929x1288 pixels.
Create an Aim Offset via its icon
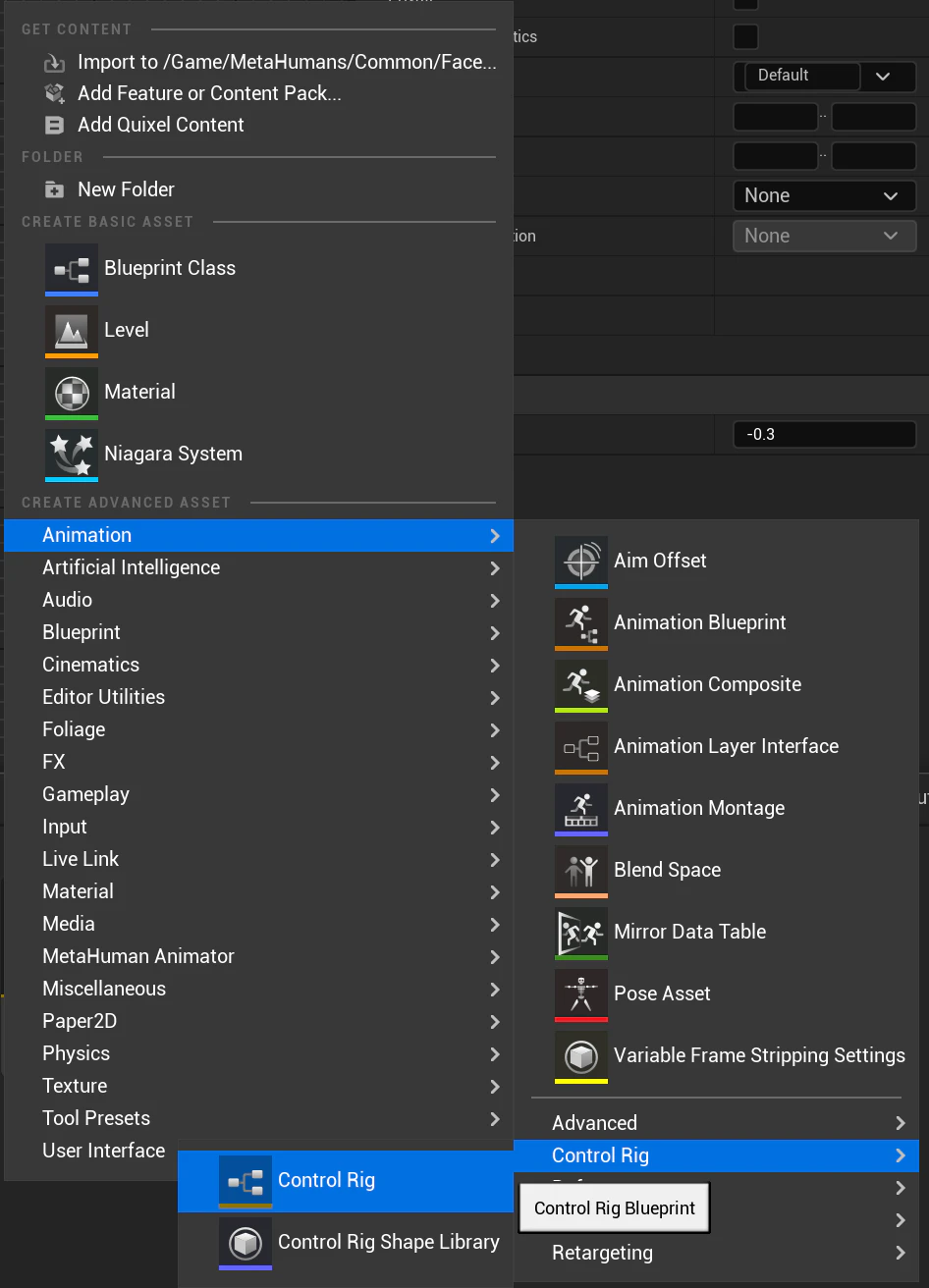tap(581, 562)
